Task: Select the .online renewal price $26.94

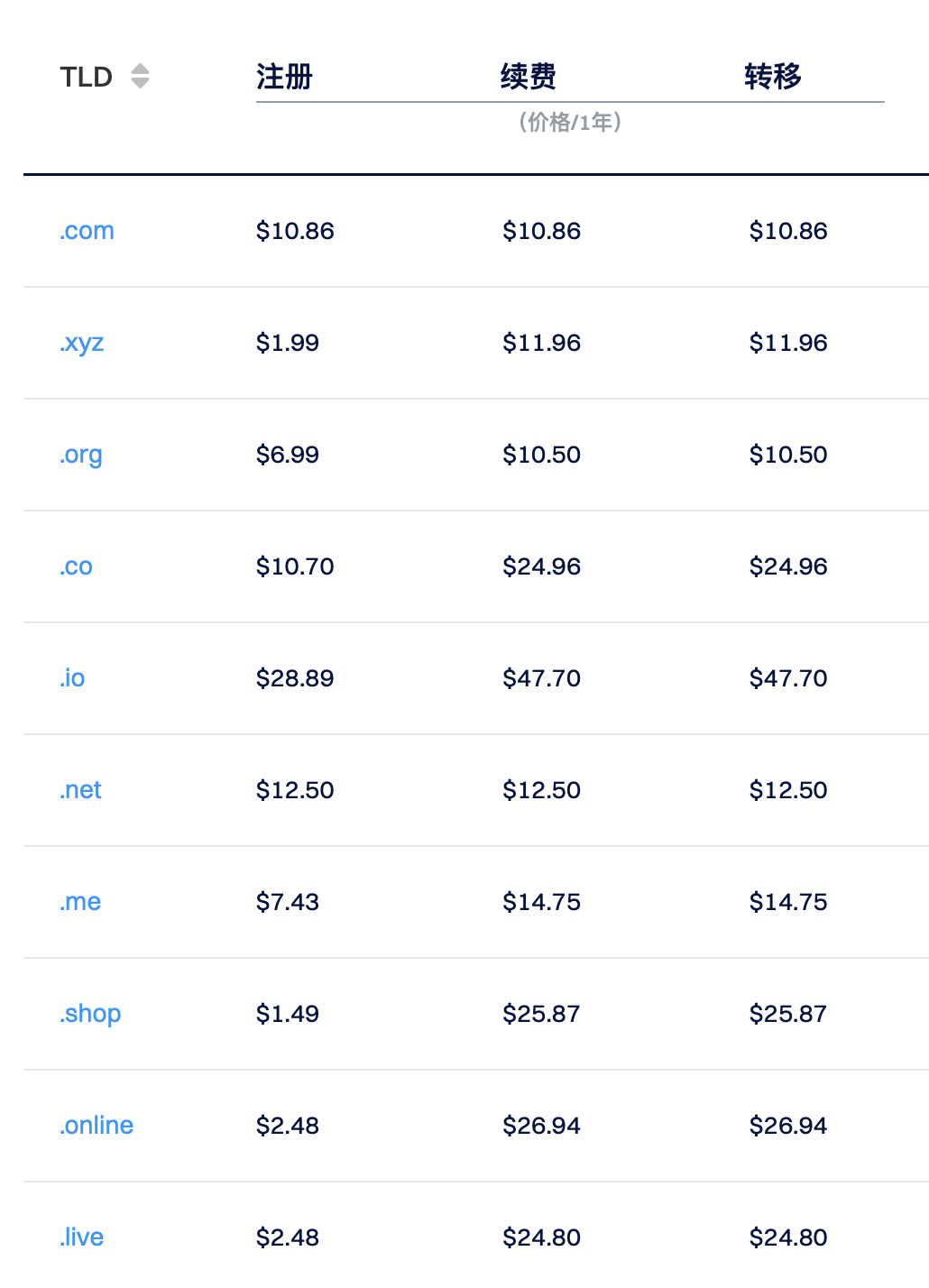Action: (x=542, y=1126)
